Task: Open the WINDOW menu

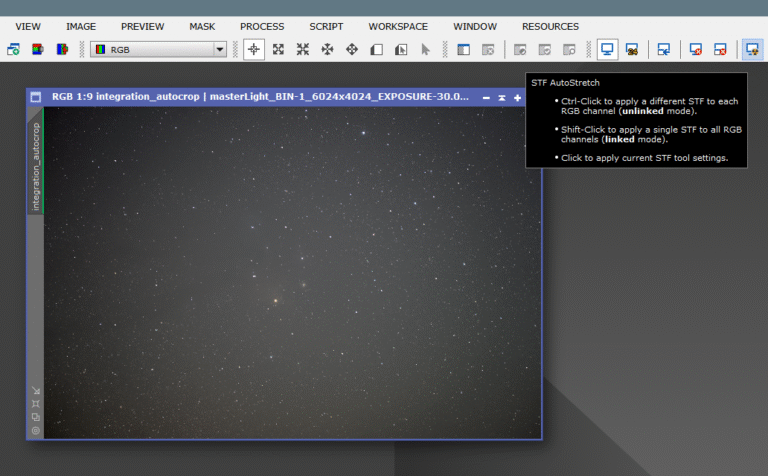Action: coord(475,27)
